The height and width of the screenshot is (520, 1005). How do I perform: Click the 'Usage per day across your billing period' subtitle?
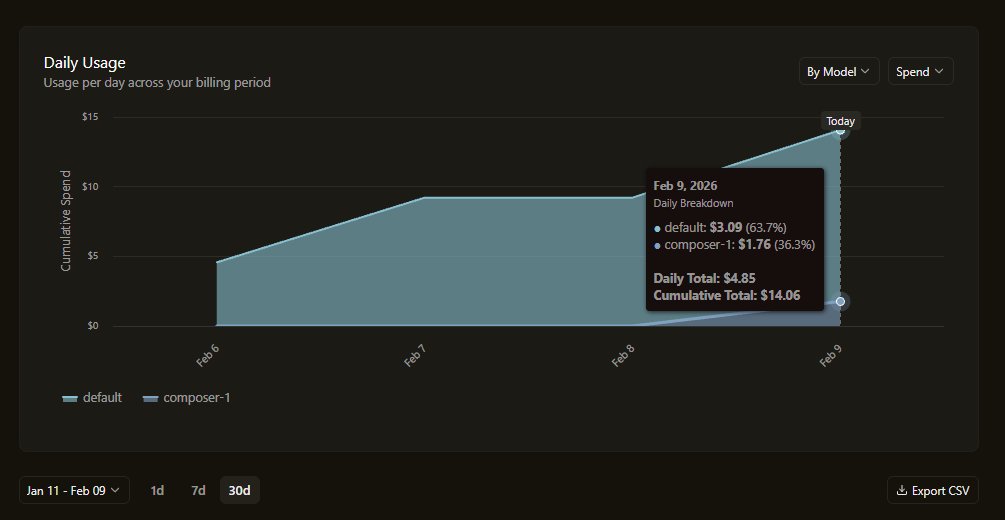coord(157,83)
